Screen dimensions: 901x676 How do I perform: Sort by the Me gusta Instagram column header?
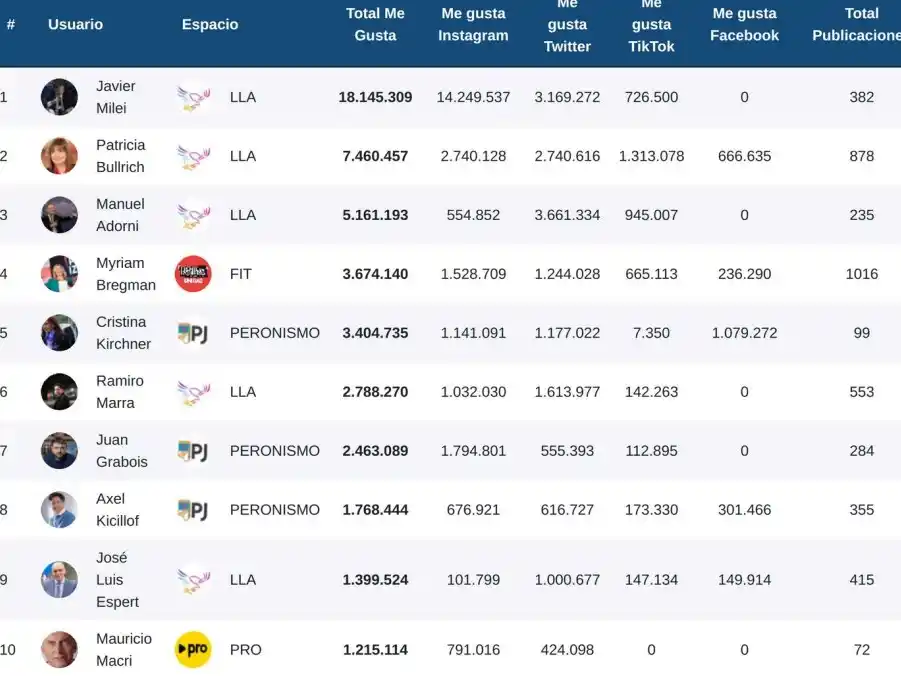coord(473,25)
